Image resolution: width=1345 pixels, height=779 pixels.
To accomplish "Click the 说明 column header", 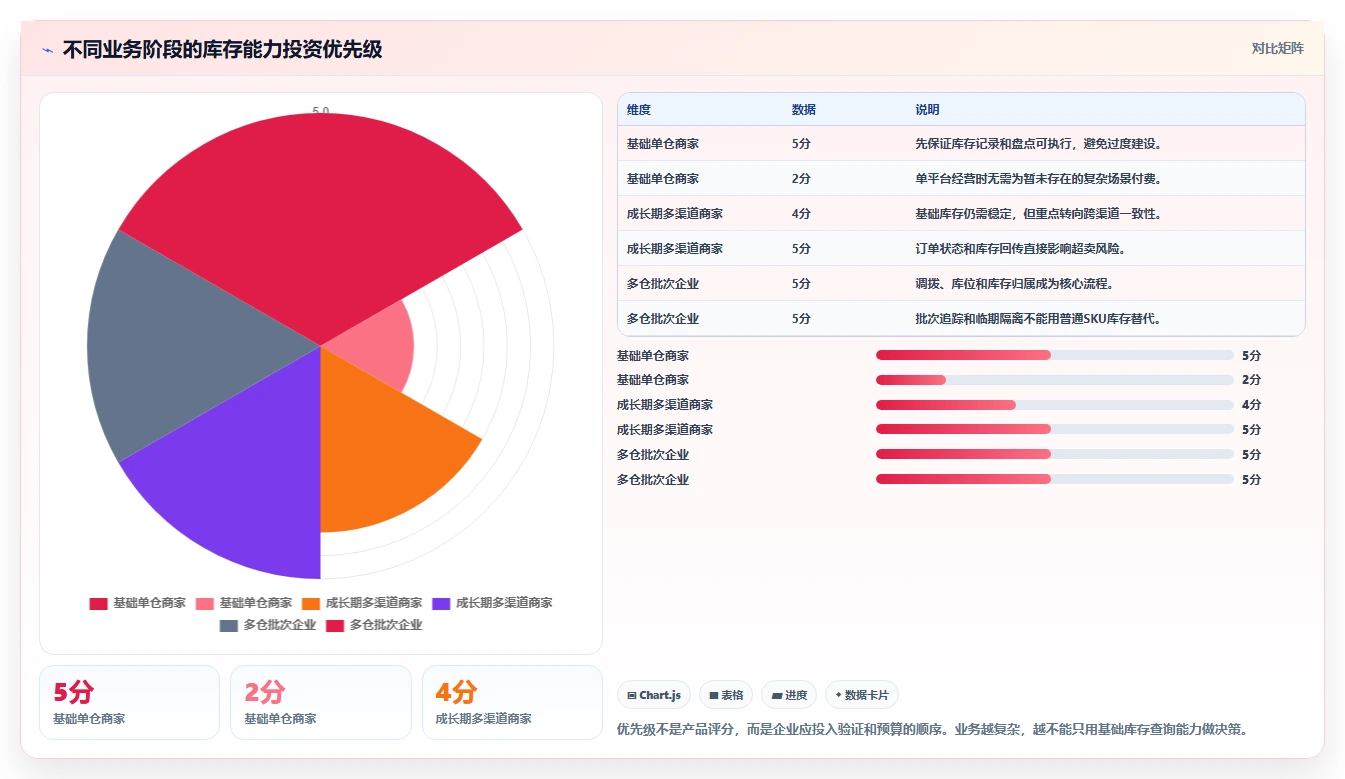I will pos(927,110).
